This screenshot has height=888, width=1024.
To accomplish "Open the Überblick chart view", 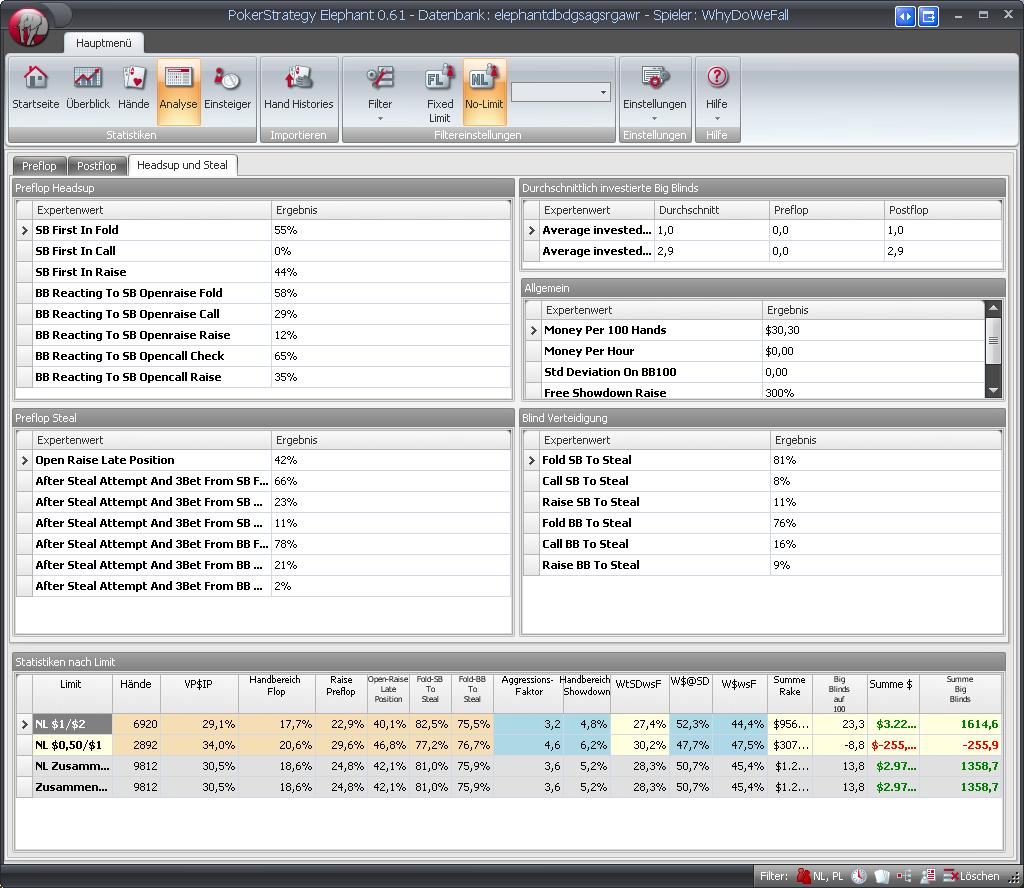I will click(x=88, y=88).
